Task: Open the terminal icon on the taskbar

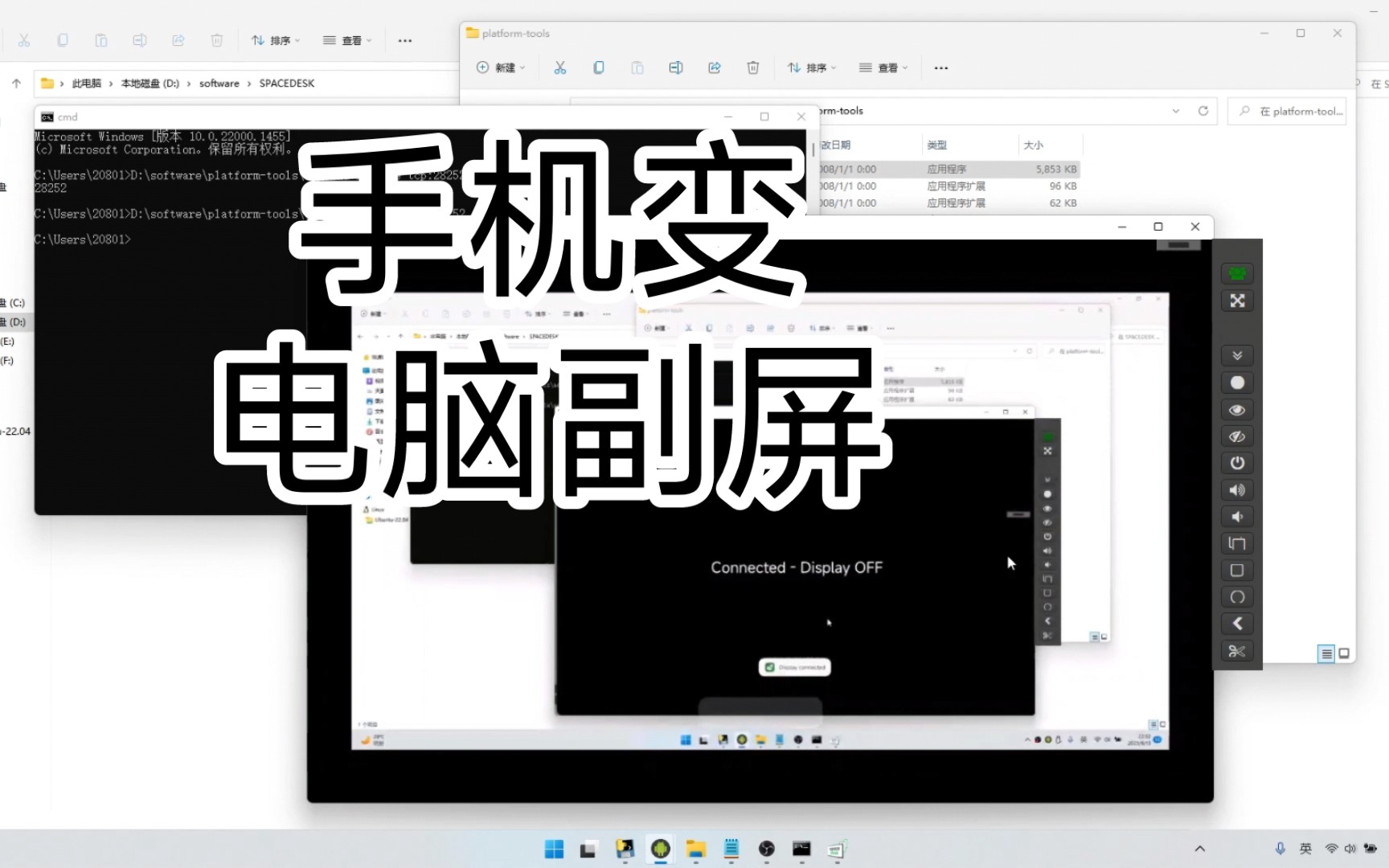Action: pos(802,849)
